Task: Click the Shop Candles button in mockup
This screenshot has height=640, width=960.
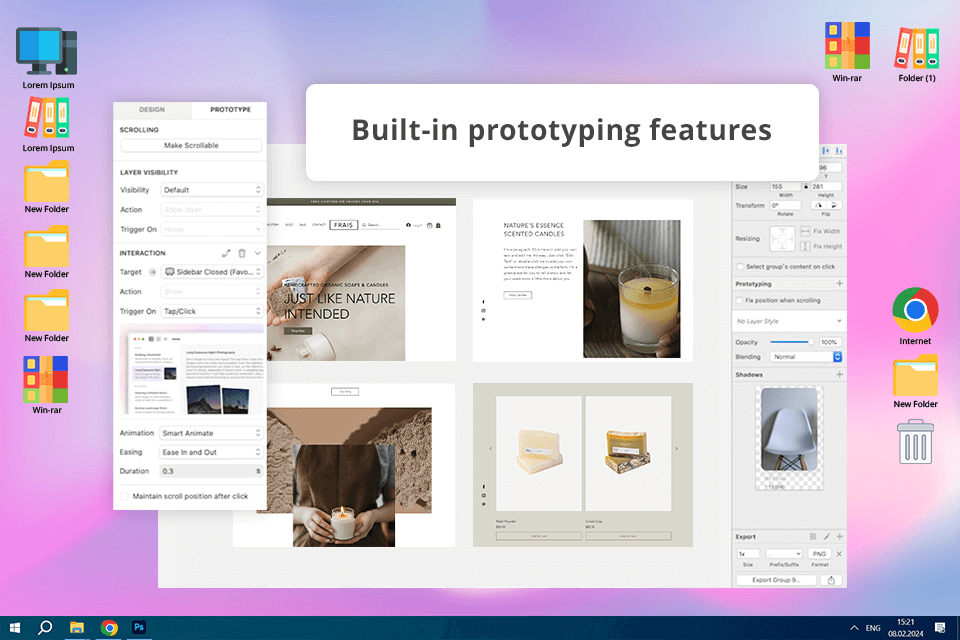Action: (x=517, y=295)
